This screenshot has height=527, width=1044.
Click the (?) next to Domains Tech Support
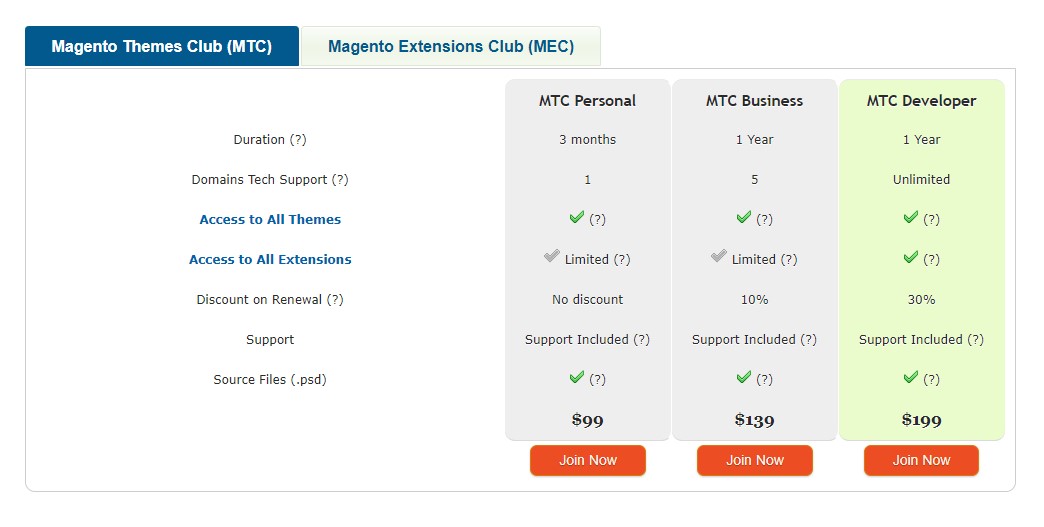340,180
